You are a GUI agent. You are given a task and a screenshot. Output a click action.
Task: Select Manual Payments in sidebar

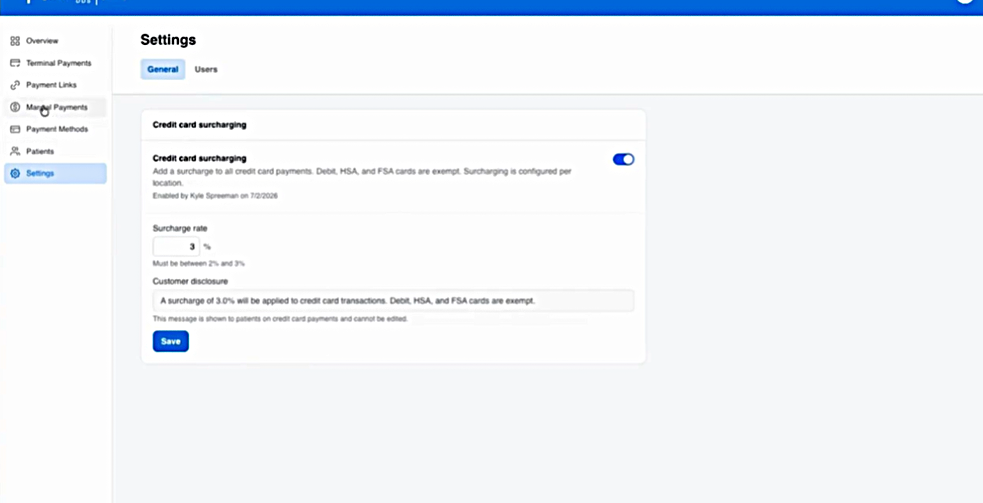tap(55, 107)
